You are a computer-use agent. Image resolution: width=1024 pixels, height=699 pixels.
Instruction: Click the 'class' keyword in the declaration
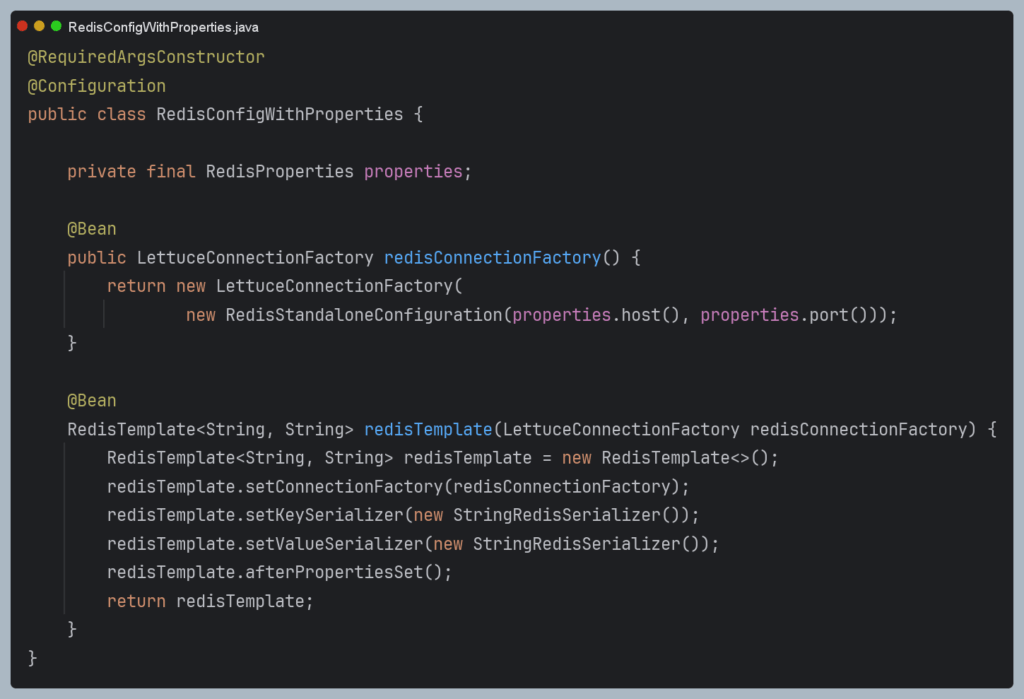[121, 114]
